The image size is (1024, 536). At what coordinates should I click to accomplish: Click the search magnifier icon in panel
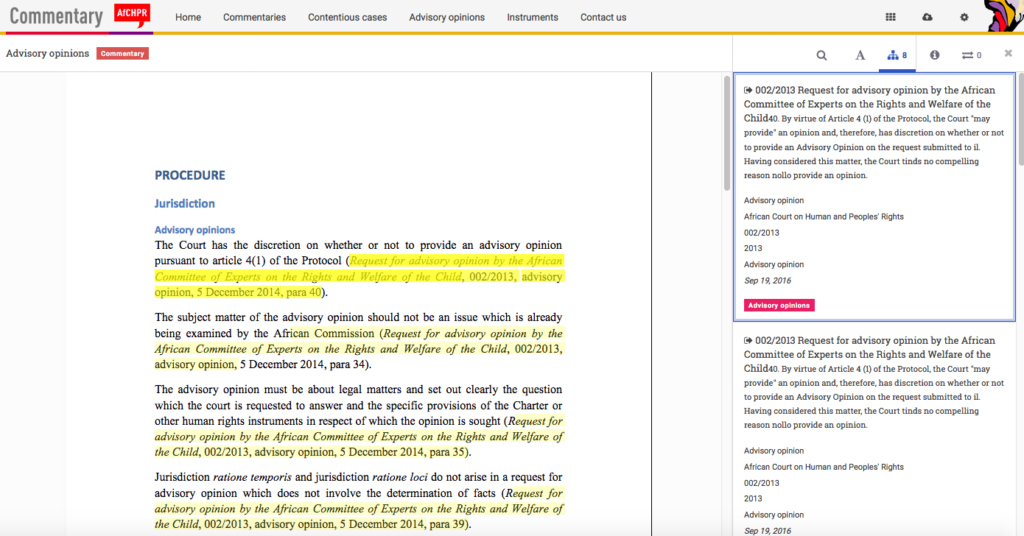click(822, 55)
